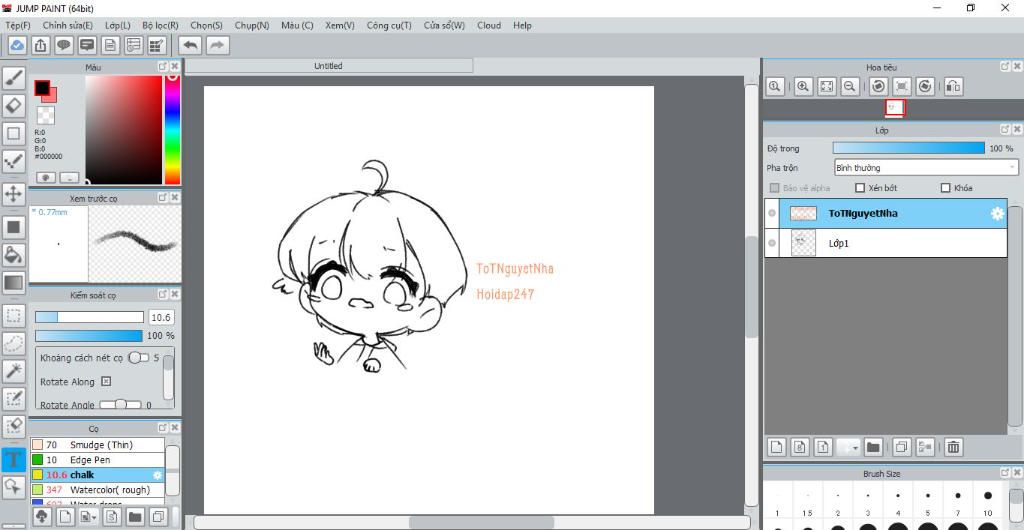Select the Lớp1 layer
Screen dimensions: 1024x530
pyautogui.click(x=886, y=243)
